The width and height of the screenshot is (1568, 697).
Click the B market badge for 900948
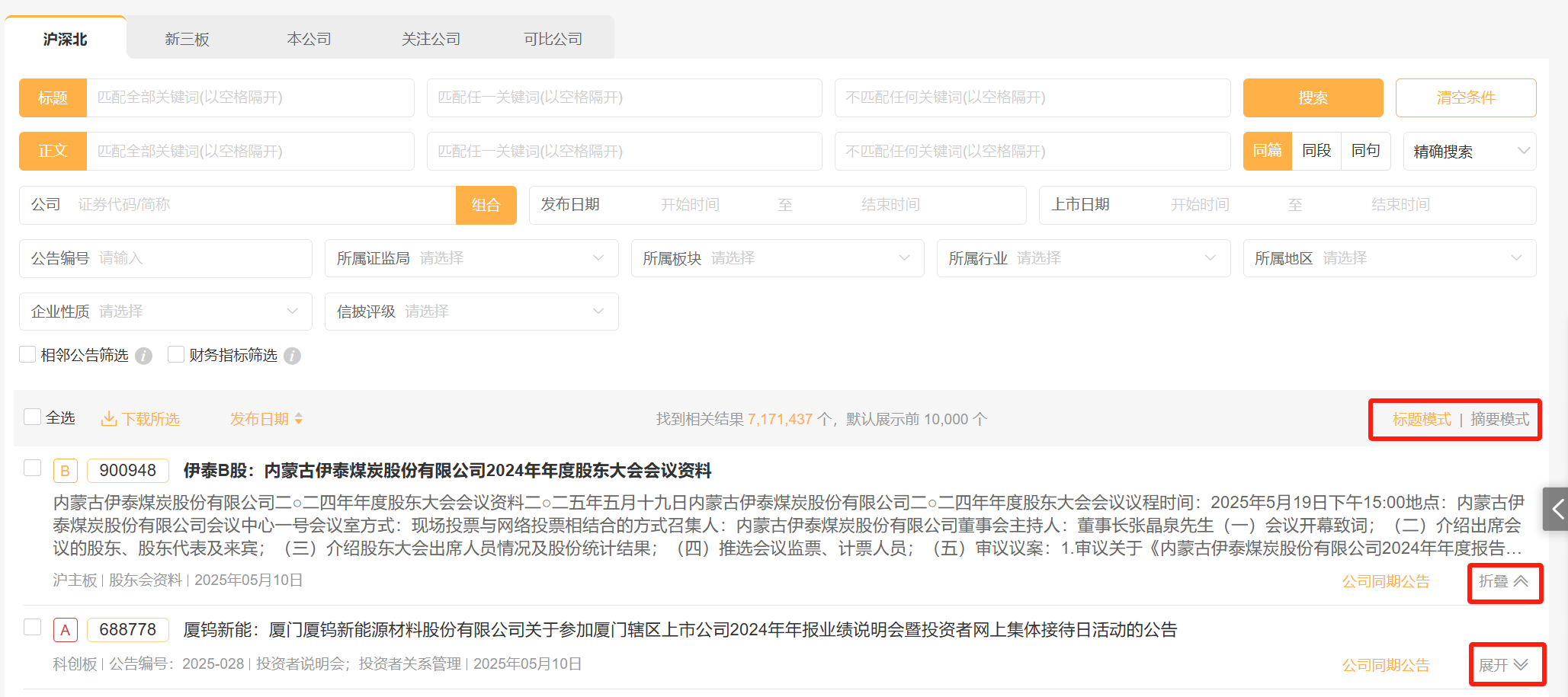coord(65,471)
